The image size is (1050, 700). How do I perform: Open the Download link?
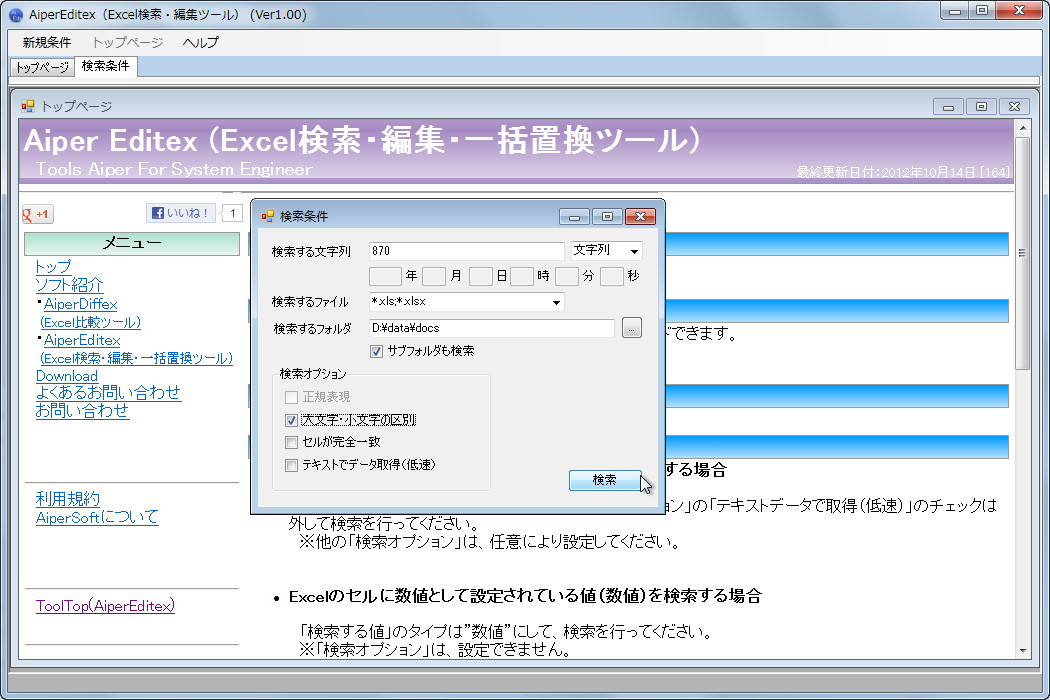point(67,374)
